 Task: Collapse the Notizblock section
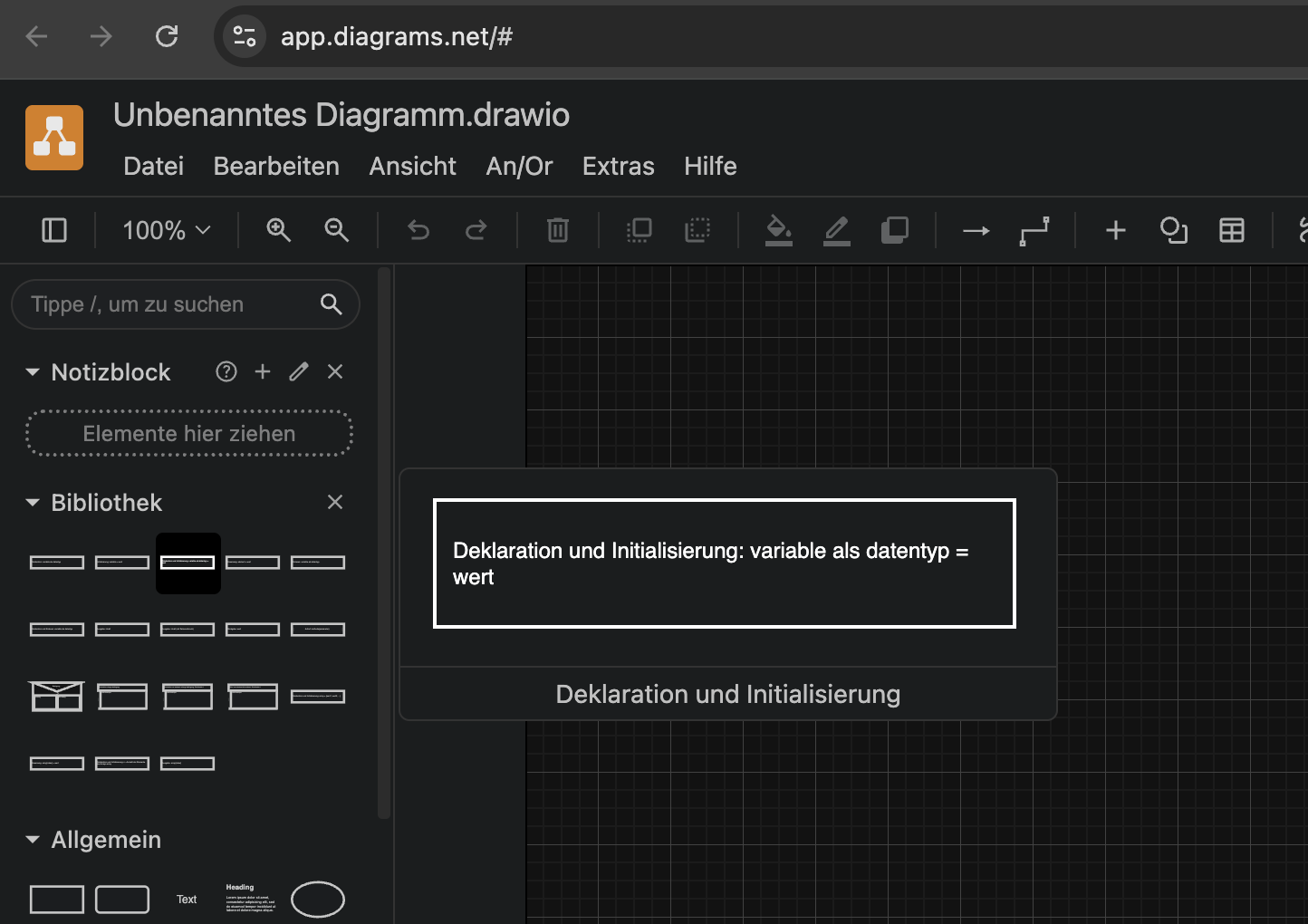33,372
